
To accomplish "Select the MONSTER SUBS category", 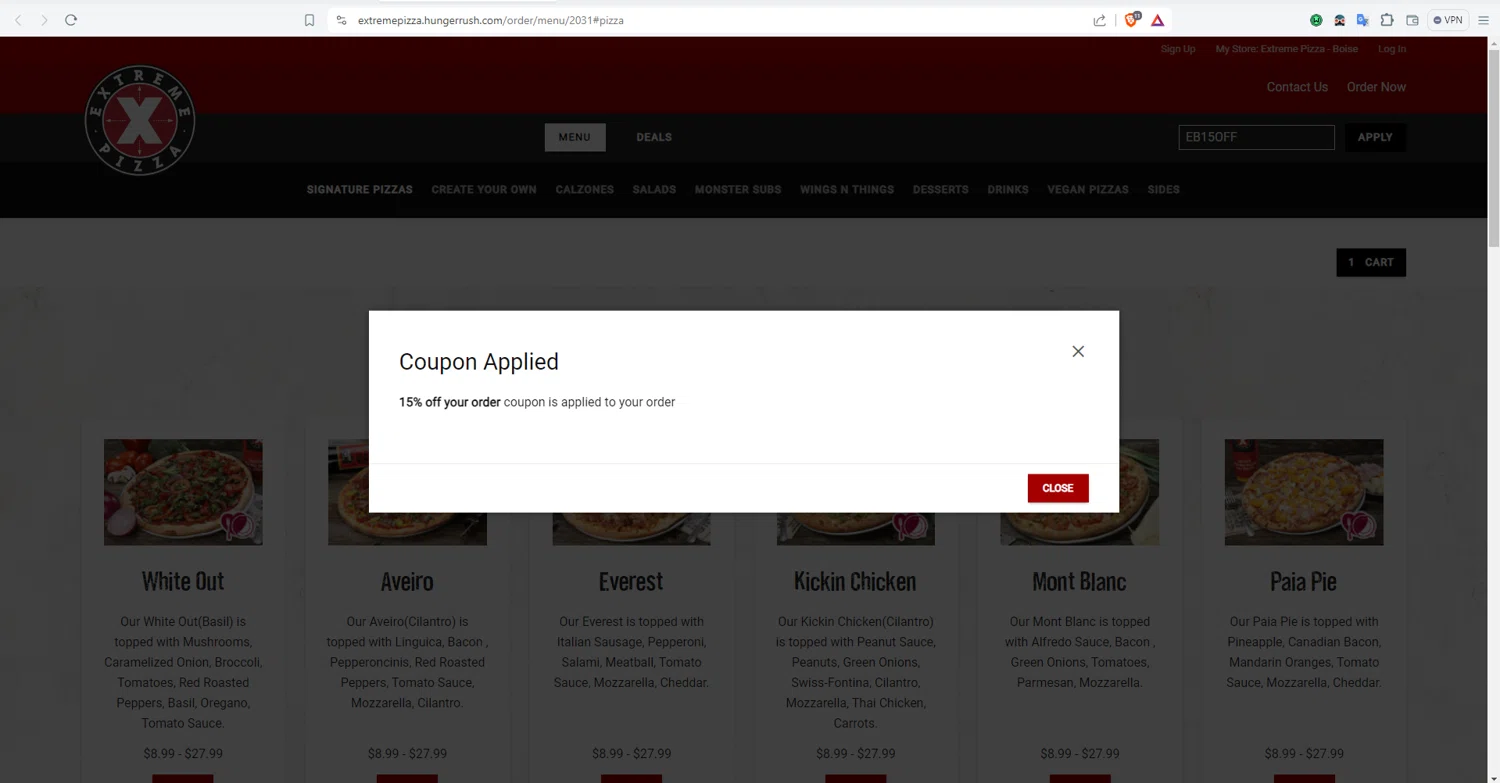I will (x=738, y=189).
